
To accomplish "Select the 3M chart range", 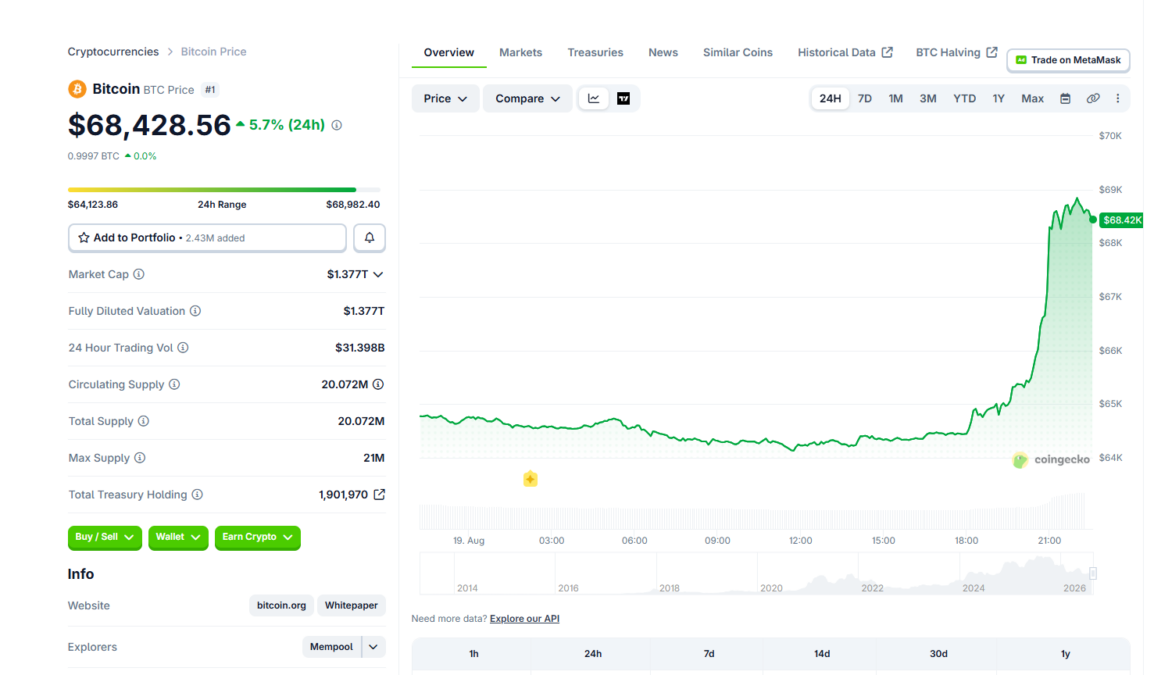I will (x=928, y=99).
